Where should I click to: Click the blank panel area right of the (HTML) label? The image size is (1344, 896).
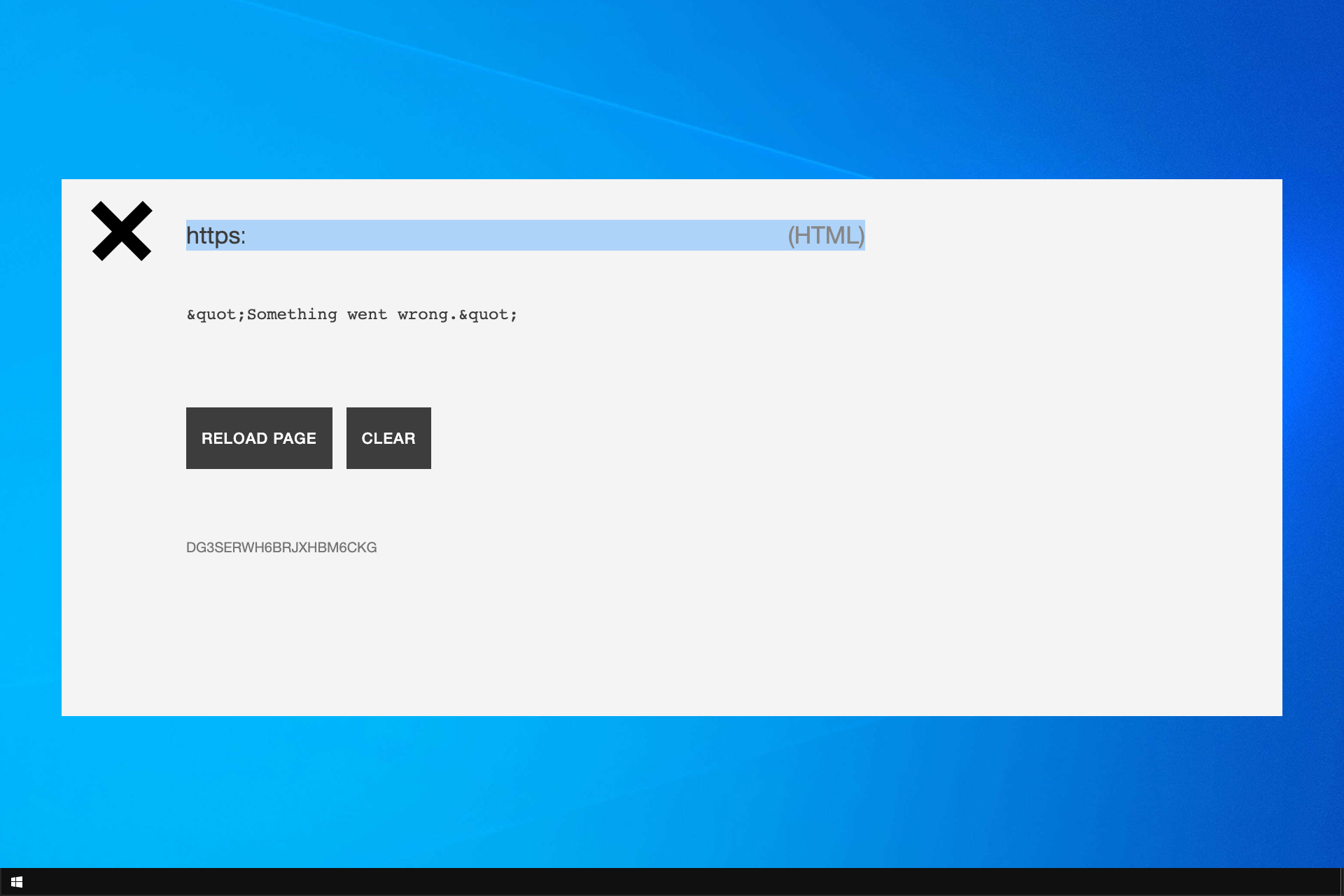pyautogui.click(x=1071, y=235)
